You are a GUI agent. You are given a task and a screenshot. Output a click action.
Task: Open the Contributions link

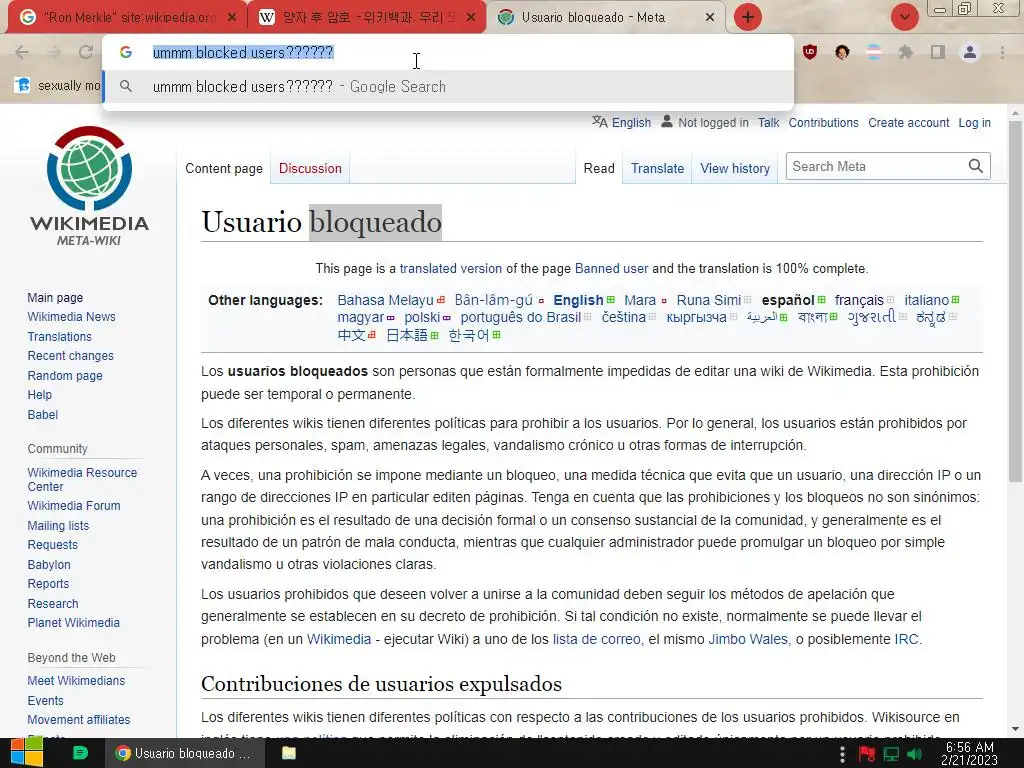(824, 123)
